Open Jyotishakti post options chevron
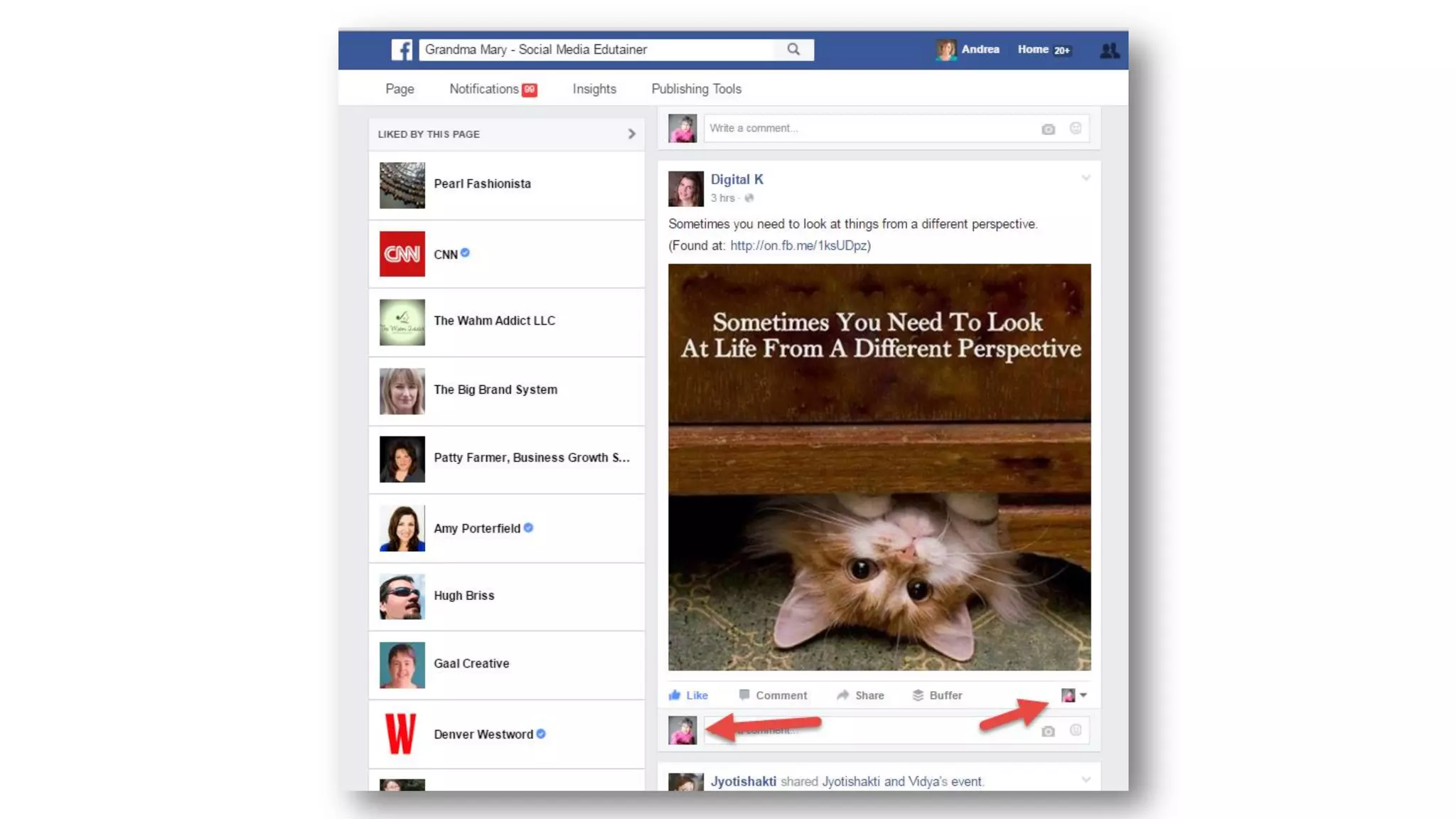 1086,780
